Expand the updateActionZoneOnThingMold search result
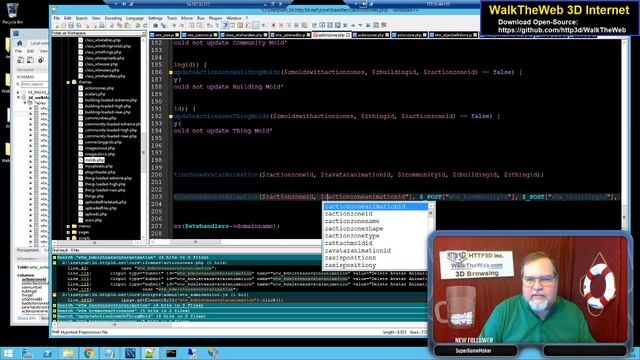 click(x=54, y=316)
